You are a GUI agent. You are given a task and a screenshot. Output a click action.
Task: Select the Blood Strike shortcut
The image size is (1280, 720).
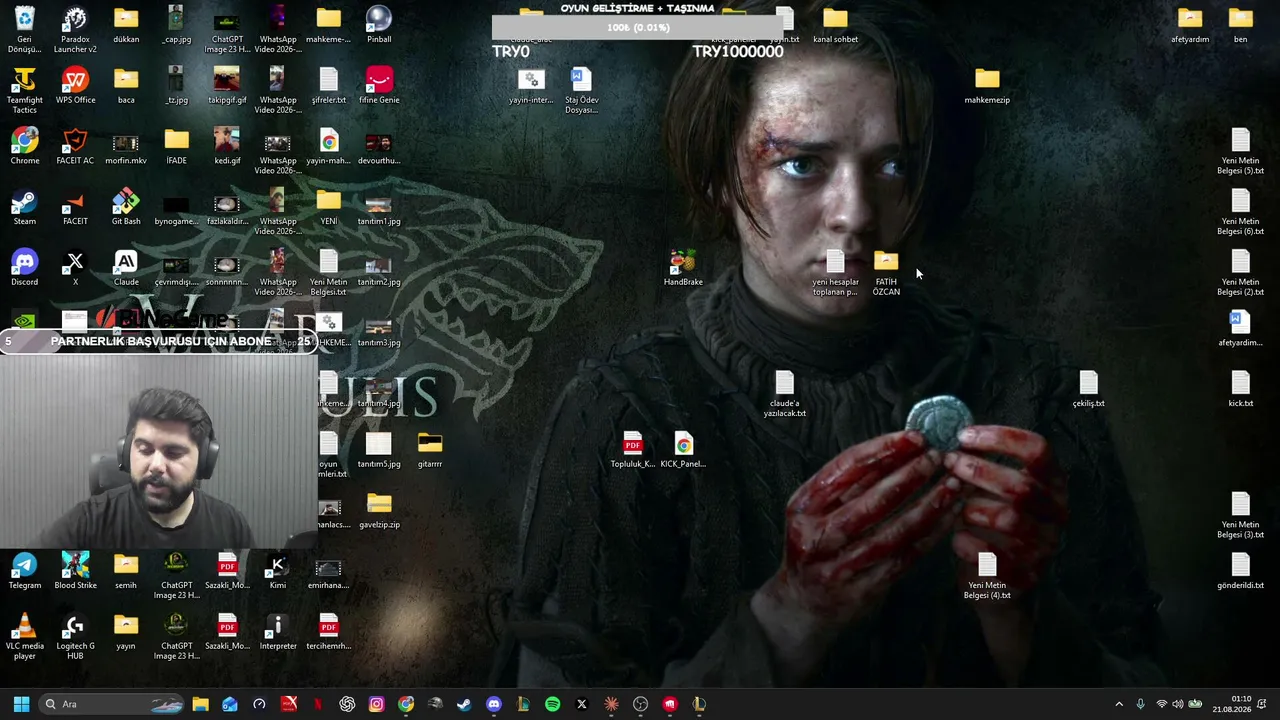coord(75,571)
